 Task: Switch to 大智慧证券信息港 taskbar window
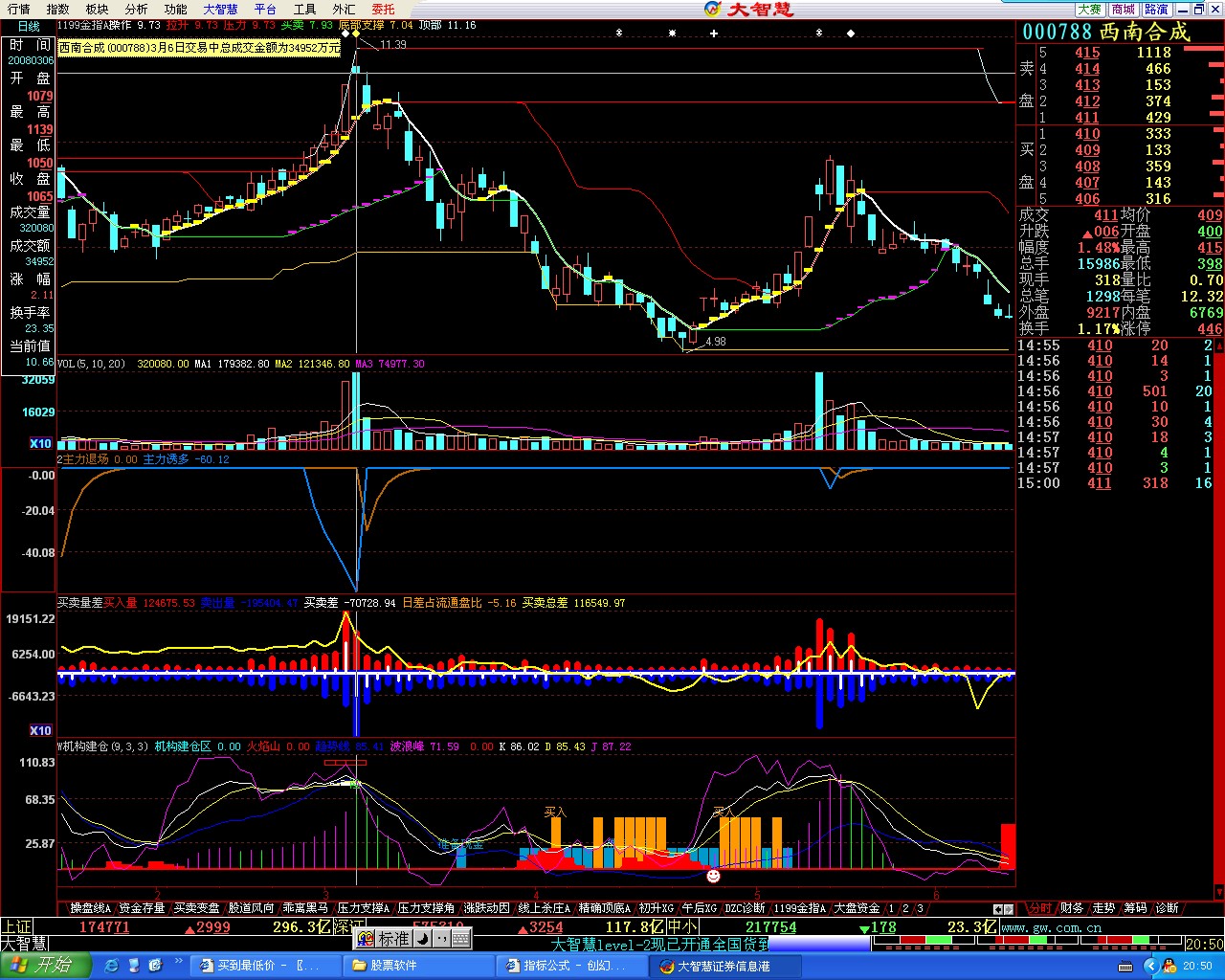point(724,966)
